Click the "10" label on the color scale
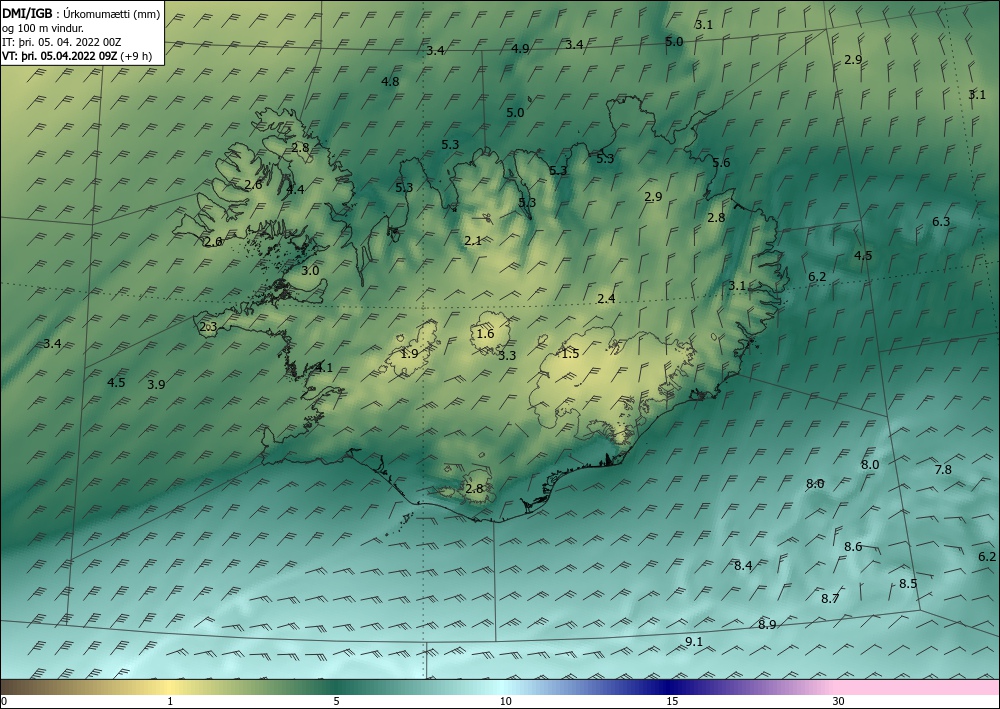1000x709 pixels. [x=505, y=701]
